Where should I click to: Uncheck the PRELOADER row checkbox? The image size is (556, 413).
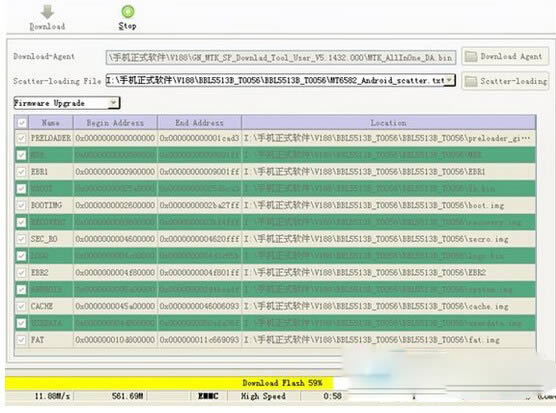click(22, 138)
